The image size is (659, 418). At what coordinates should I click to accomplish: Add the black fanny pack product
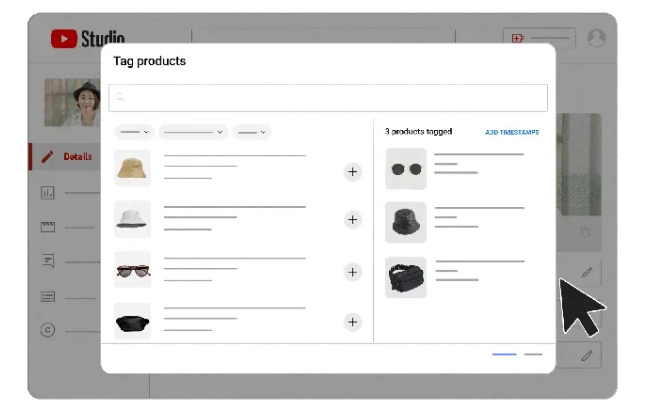352,321
